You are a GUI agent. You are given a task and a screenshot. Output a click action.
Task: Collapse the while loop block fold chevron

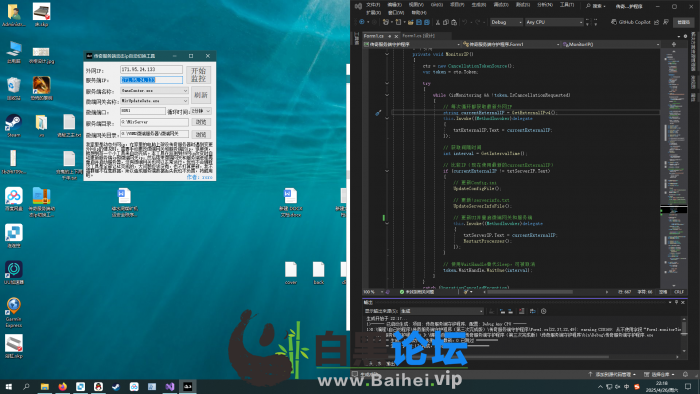pos(387,95)
